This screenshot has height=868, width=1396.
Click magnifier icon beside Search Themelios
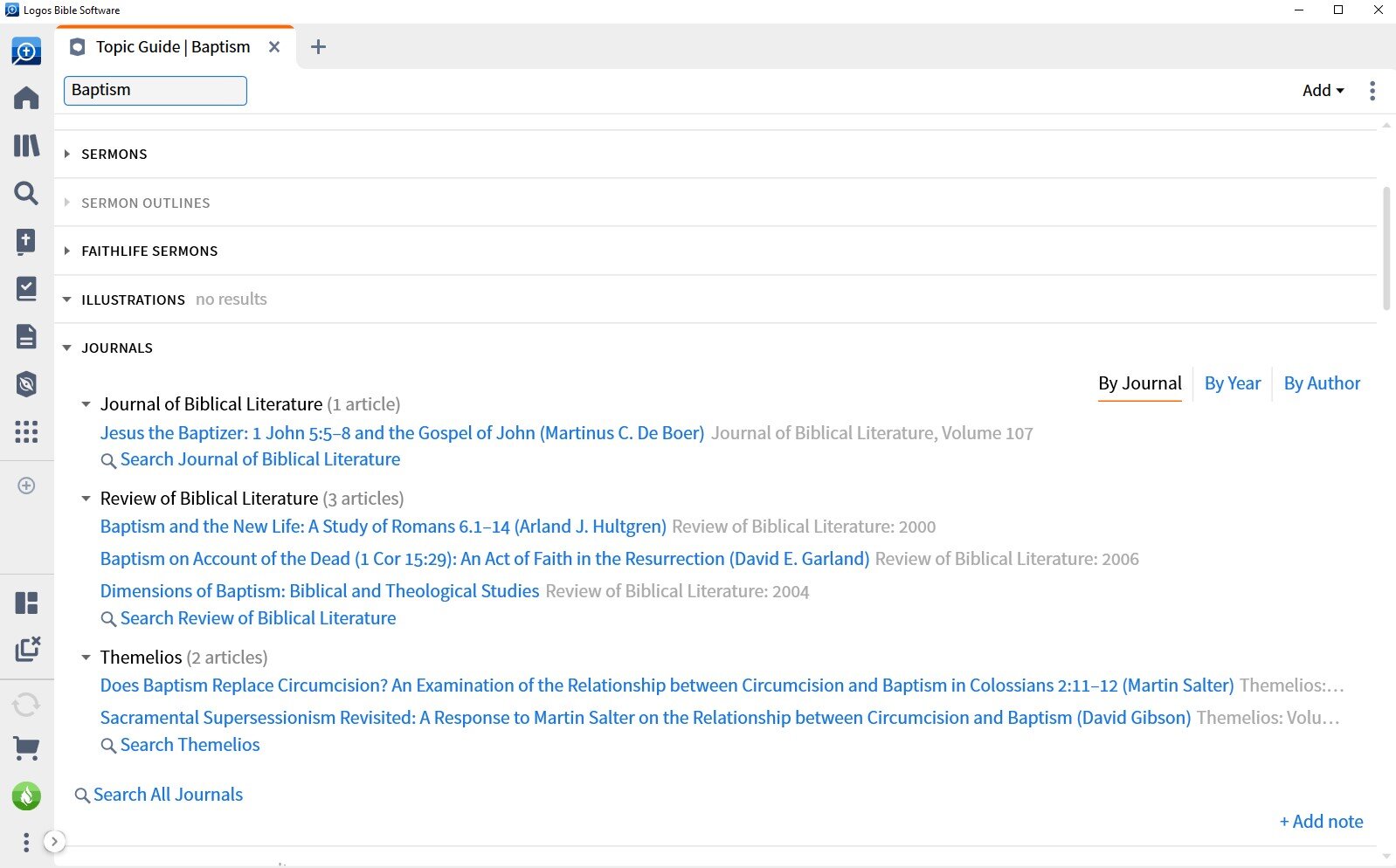[x=108, y=746]
